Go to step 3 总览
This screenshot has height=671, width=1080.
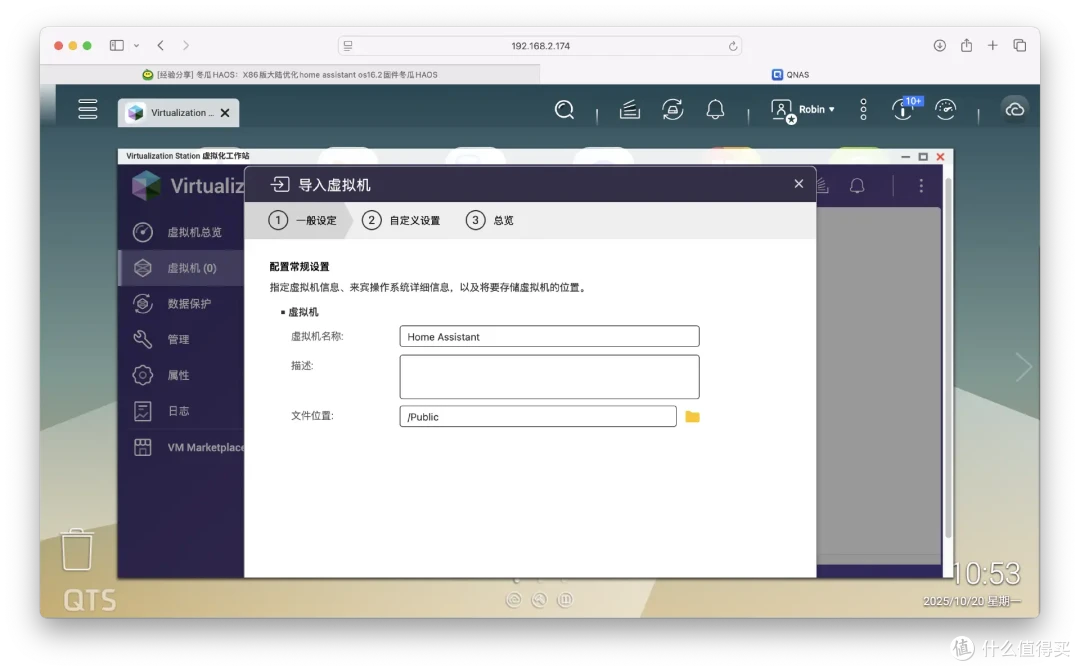pyautogui.click(x=490, y=220)
